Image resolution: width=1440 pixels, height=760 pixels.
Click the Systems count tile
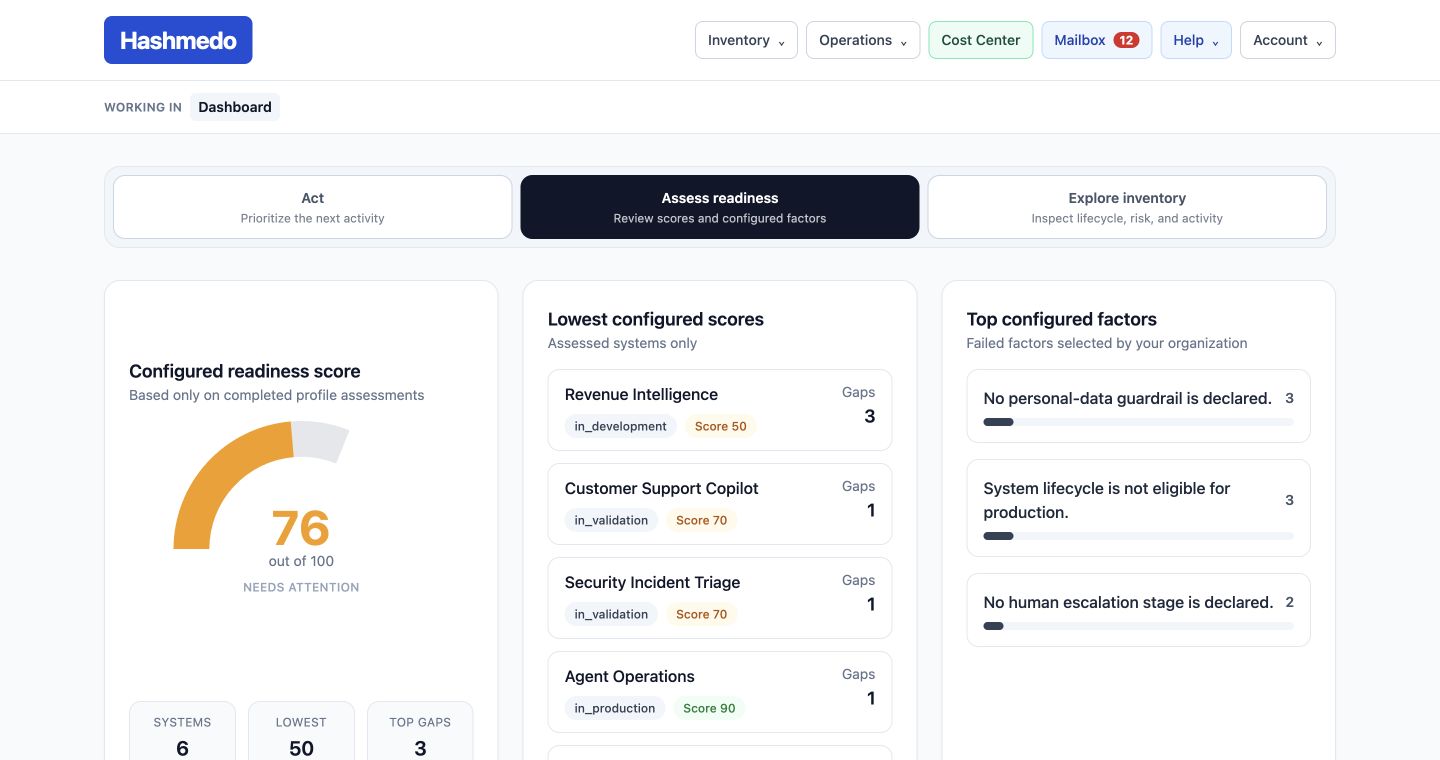[x=182, y=732]
